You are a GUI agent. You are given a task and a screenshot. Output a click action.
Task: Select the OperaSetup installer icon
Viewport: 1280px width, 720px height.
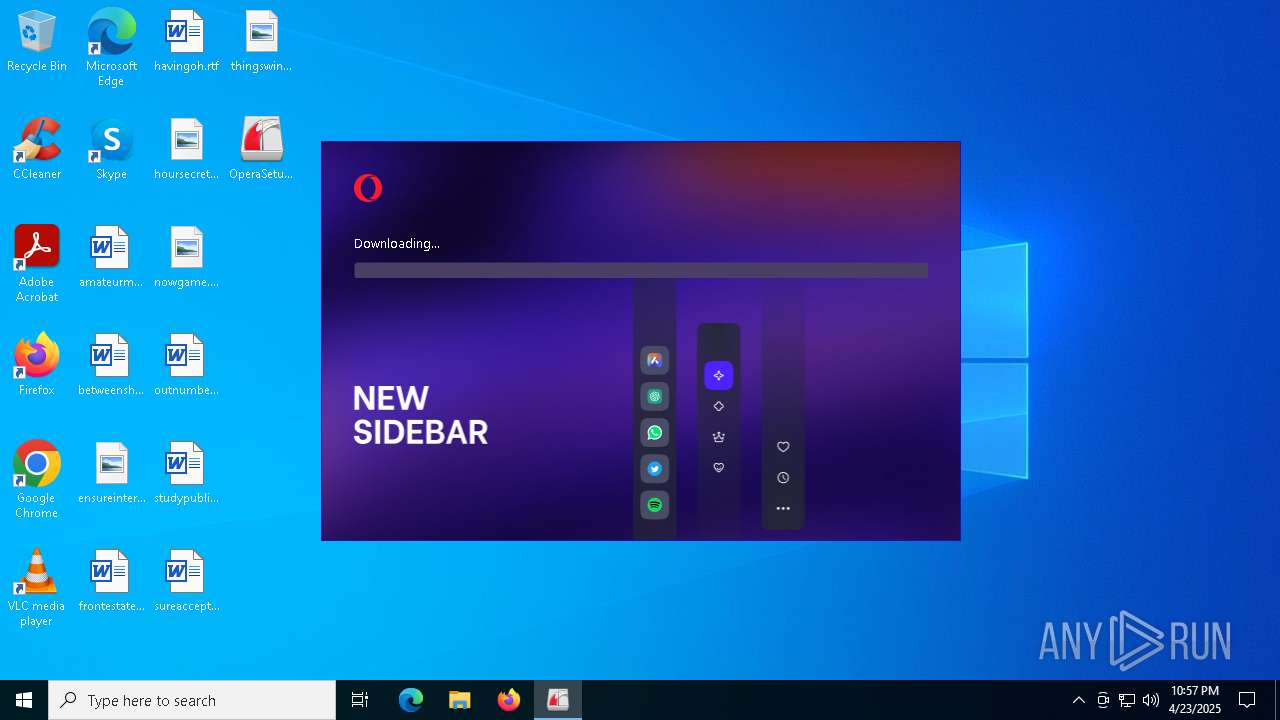coord(261,150)
